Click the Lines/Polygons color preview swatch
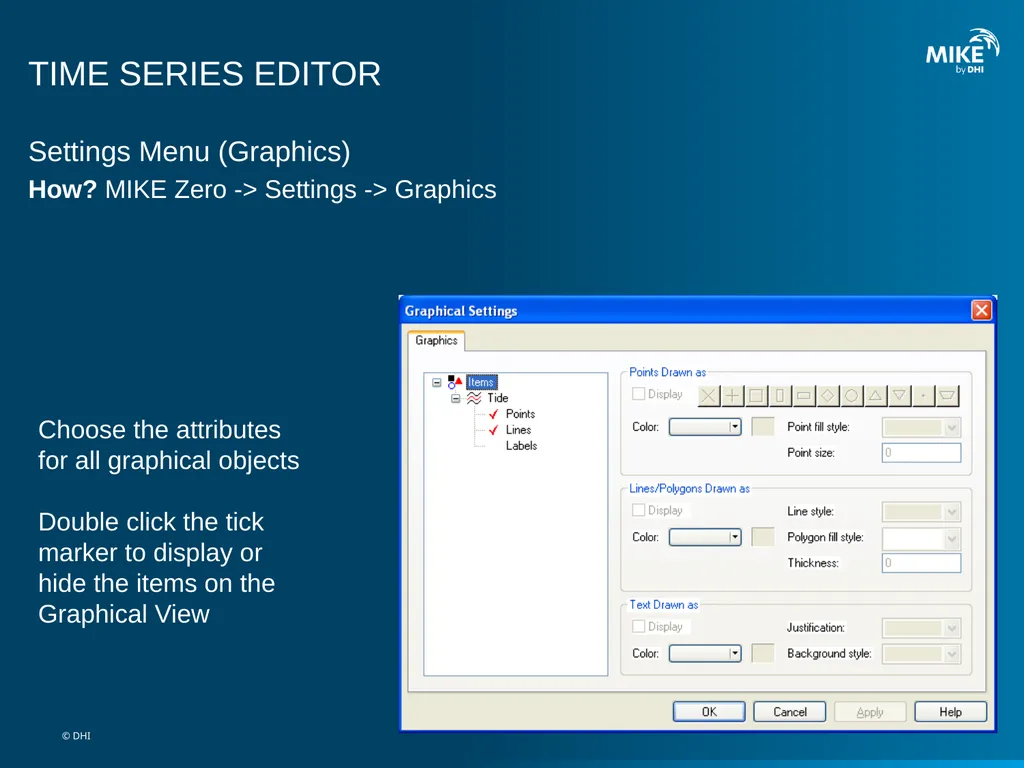 click(x=763, y=537)
